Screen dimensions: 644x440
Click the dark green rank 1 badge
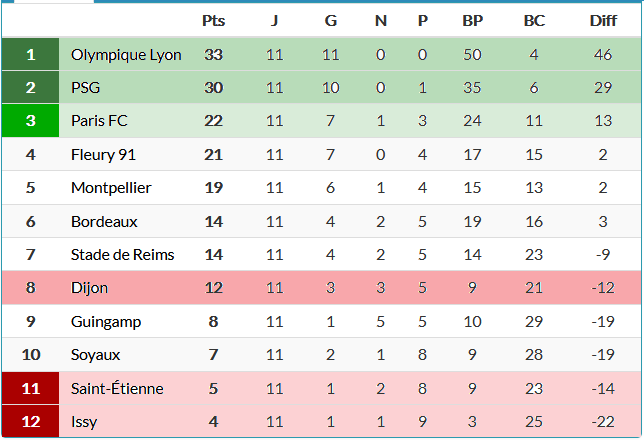pyautogui.click(x=30, y=55)
